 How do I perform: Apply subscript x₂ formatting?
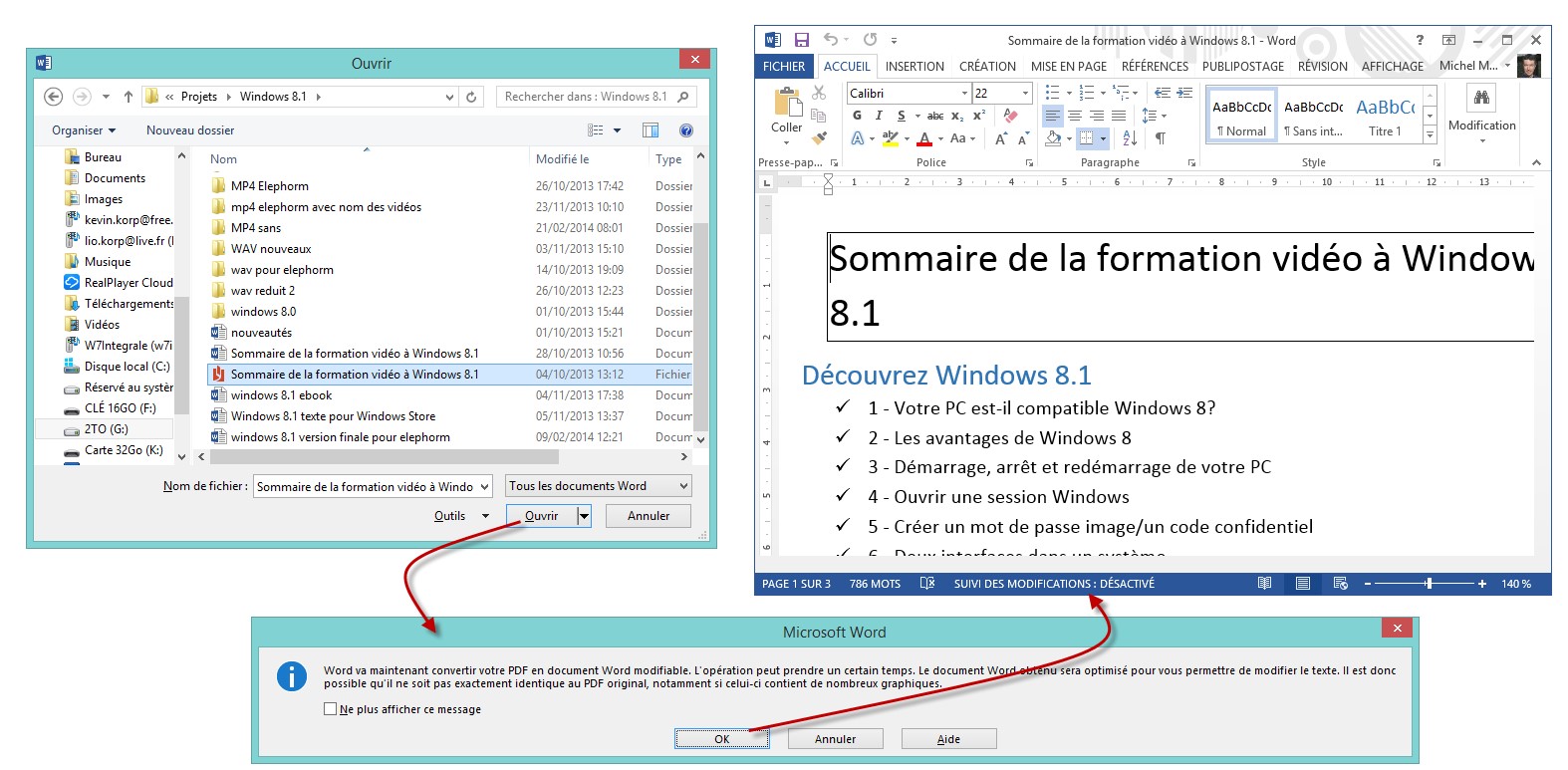[957, 116]
